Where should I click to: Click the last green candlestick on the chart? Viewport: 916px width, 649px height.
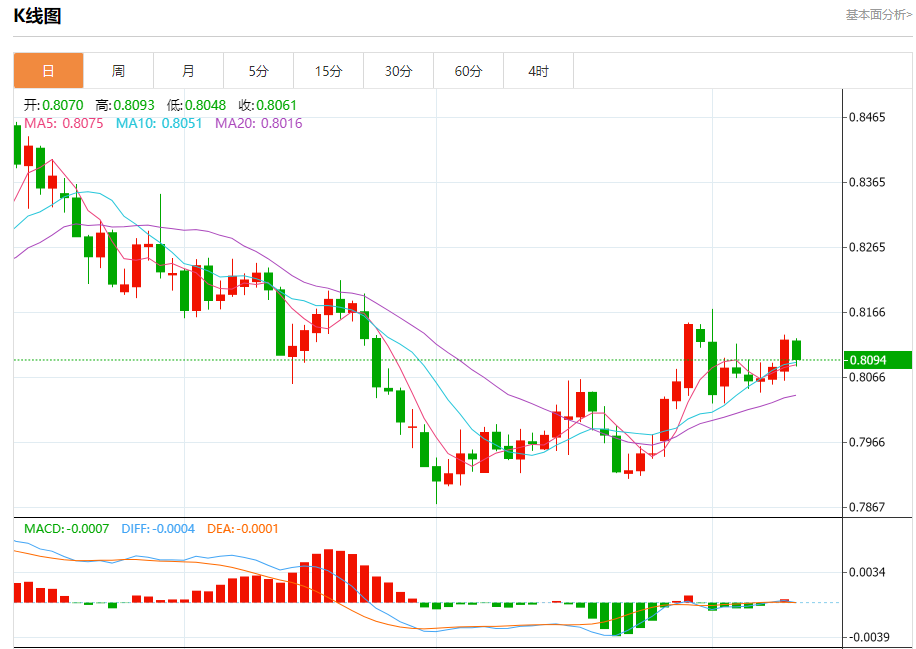pyautogui.click(x=796, y=350)
